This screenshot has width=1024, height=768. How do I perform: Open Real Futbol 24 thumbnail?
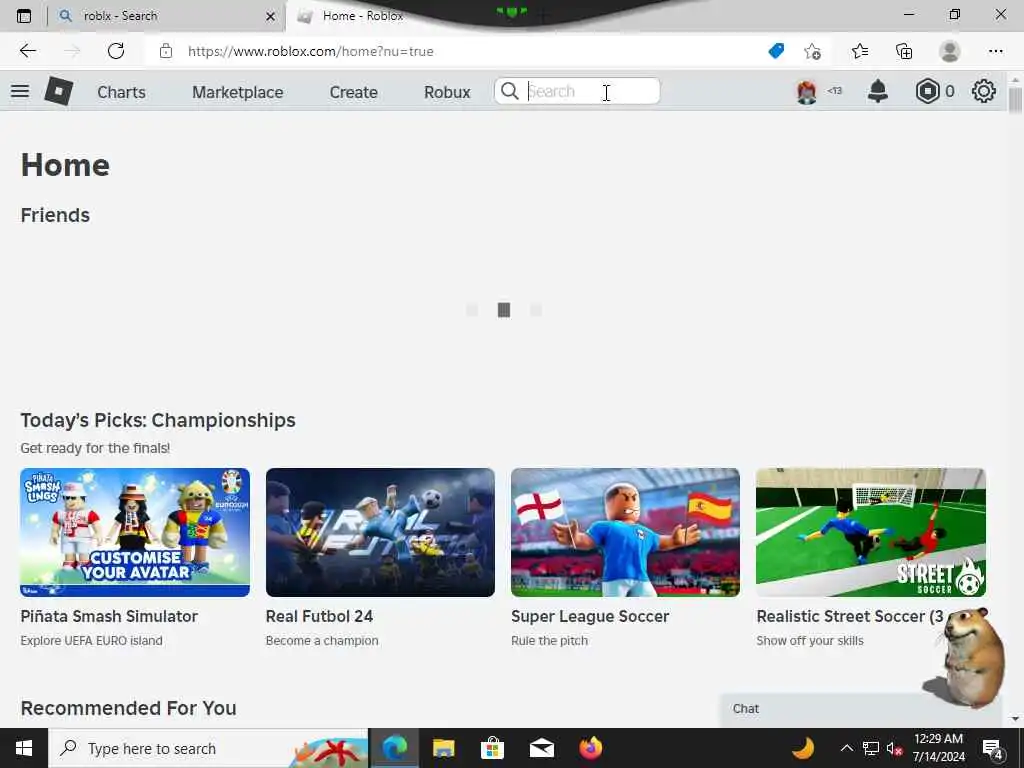coord(380,532)
